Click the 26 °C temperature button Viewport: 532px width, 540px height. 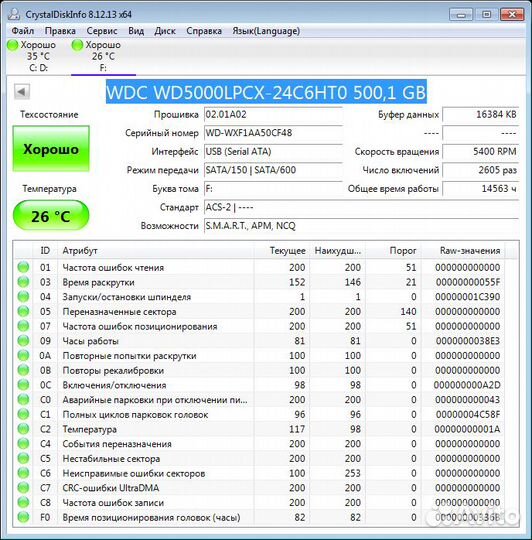point(51,216)
